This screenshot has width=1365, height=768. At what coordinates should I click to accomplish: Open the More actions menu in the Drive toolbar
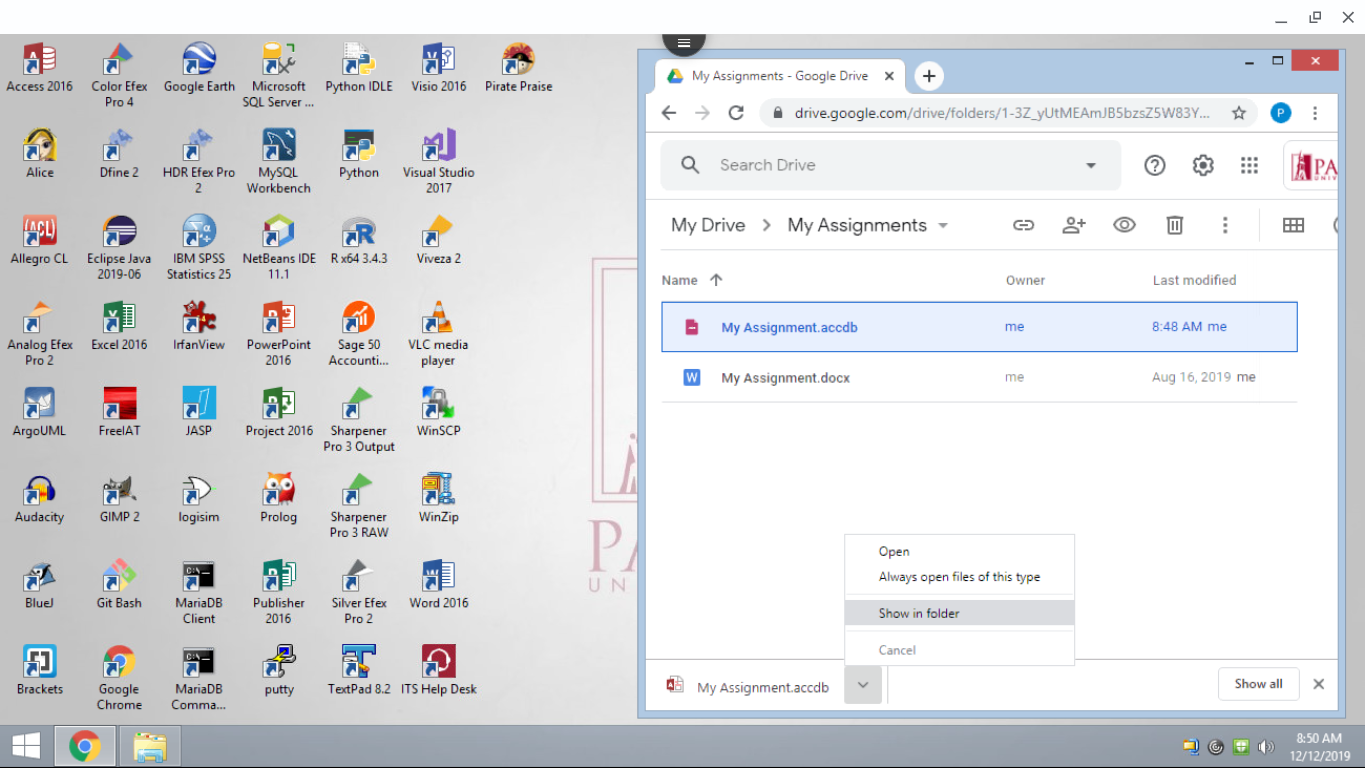(x=1225, y=225)
